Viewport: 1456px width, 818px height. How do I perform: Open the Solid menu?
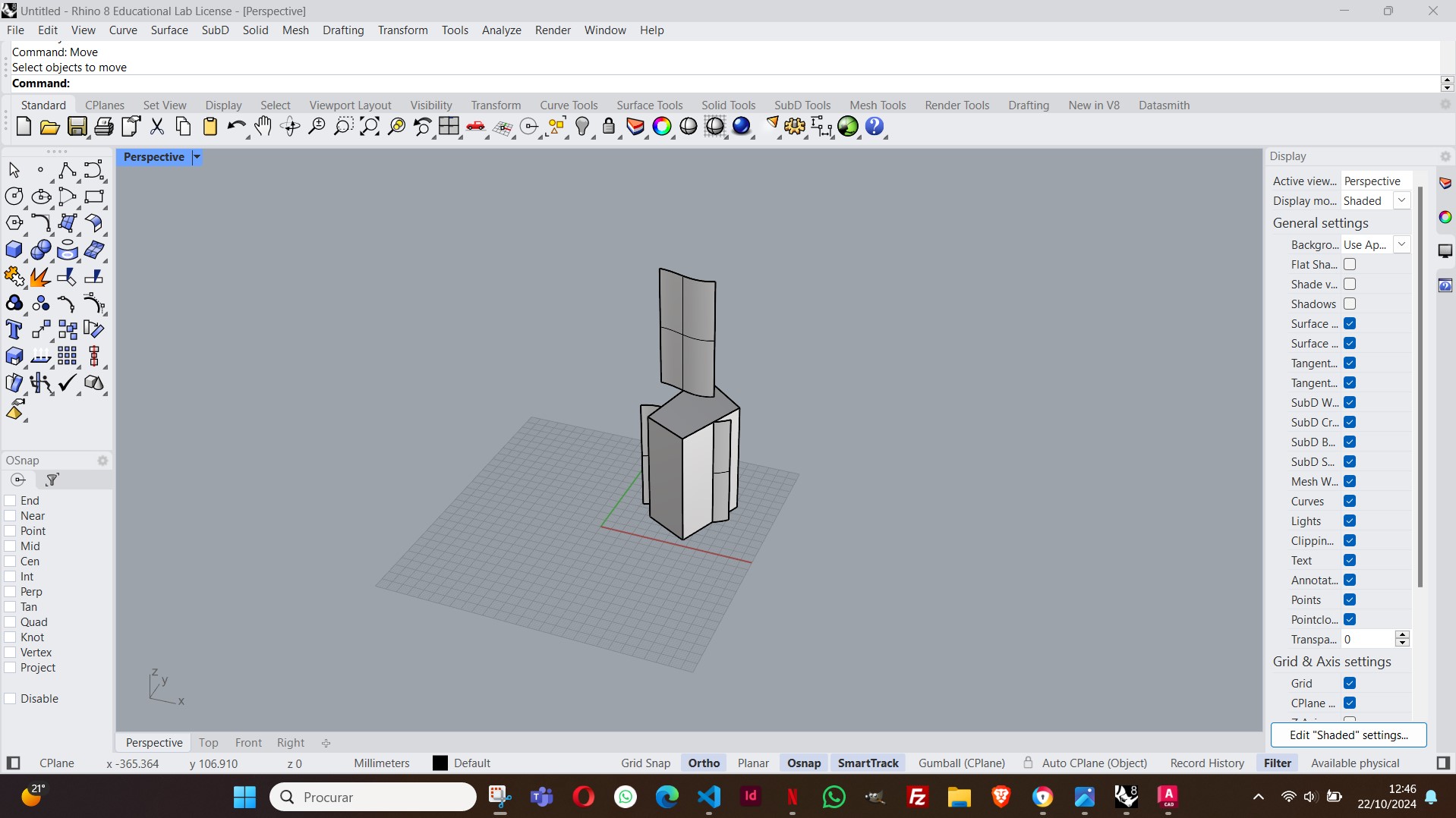click(x=255, y=30)
